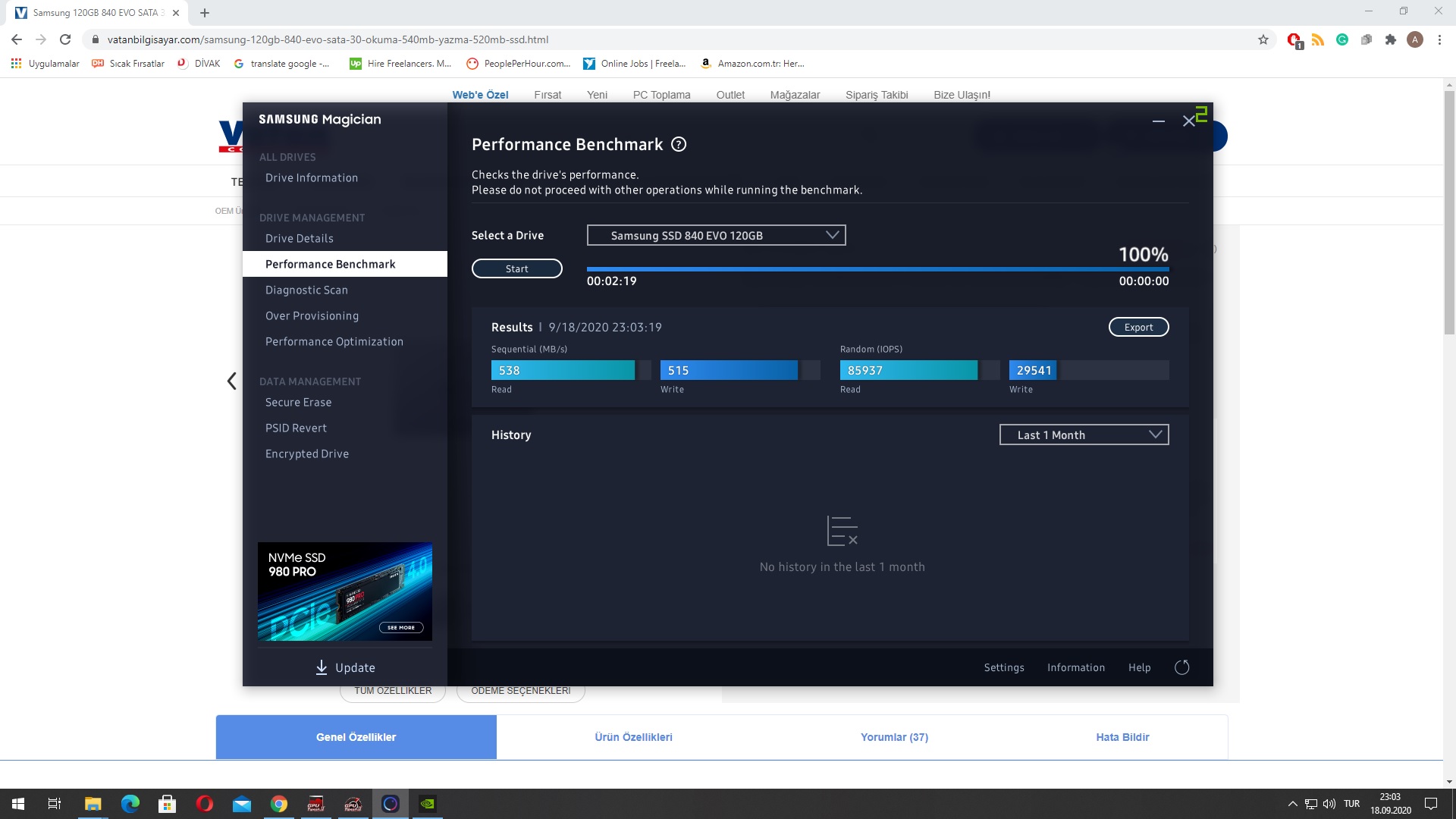Open Magician Settings

coord(1004,667)
